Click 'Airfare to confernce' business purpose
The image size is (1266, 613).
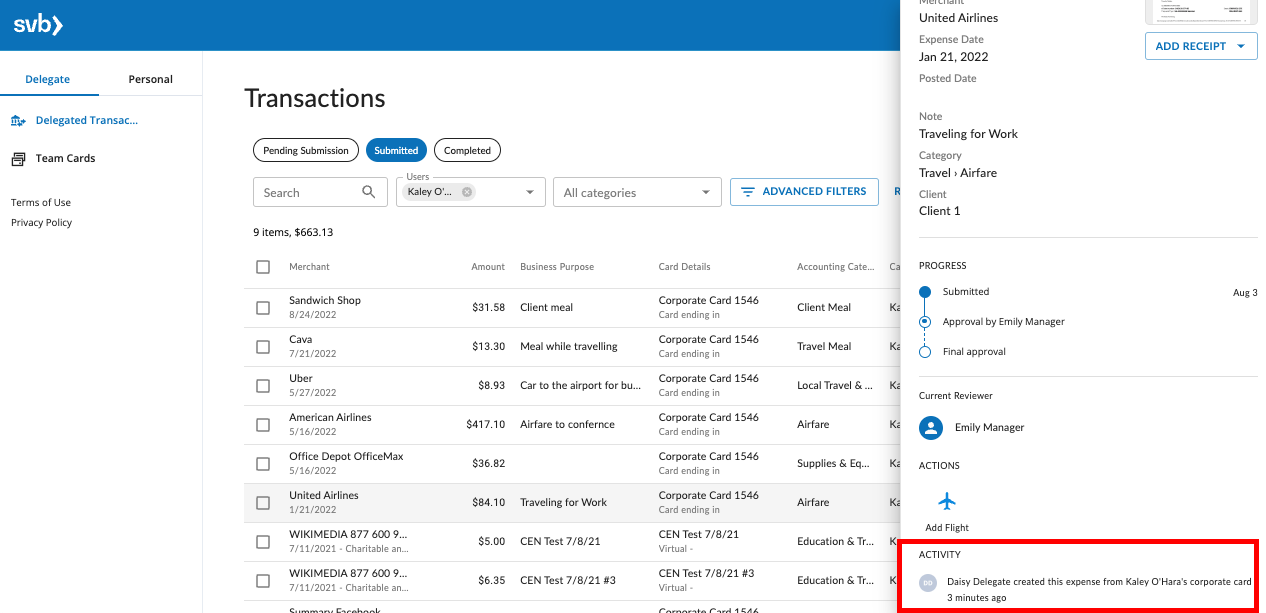[568, 425]
